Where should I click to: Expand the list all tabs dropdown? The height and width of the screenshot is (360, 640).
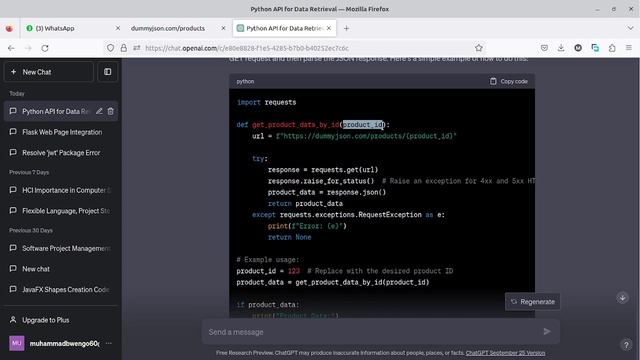pos(630,28)
